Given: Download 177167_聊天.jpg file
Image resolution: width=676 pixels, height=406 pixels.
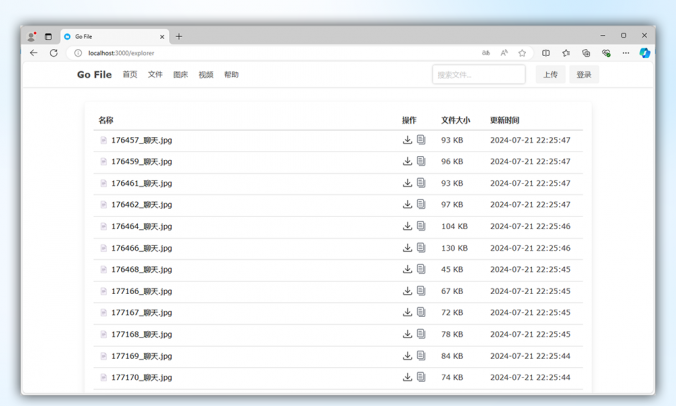Looking at the screenshot, I should point(407,312).
